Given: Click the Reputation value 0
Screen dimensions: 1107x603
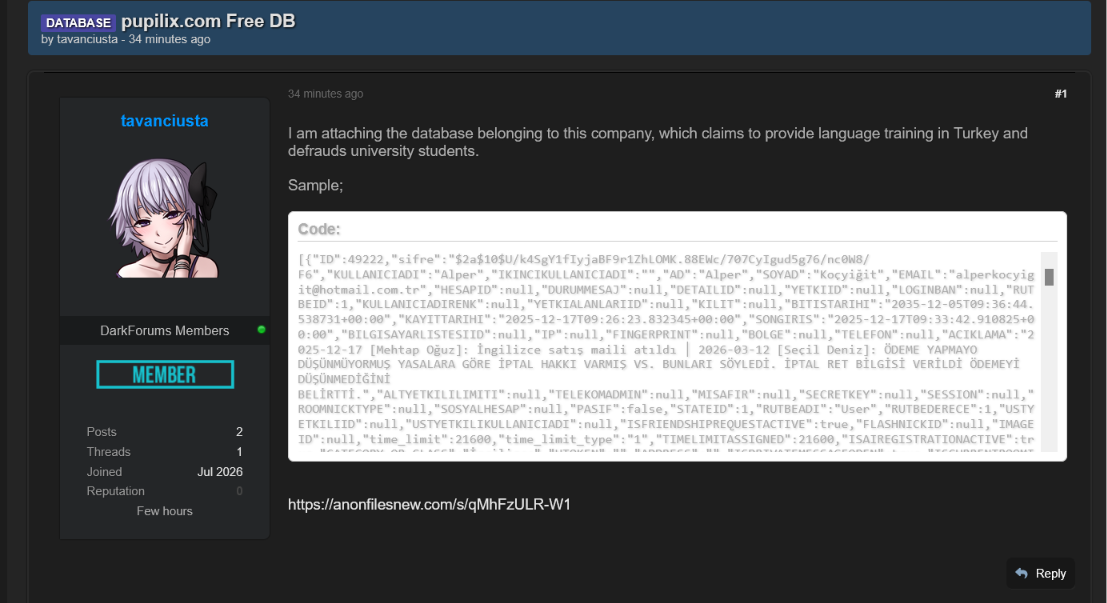Looking at the screenshot, I should pos(239,491).
